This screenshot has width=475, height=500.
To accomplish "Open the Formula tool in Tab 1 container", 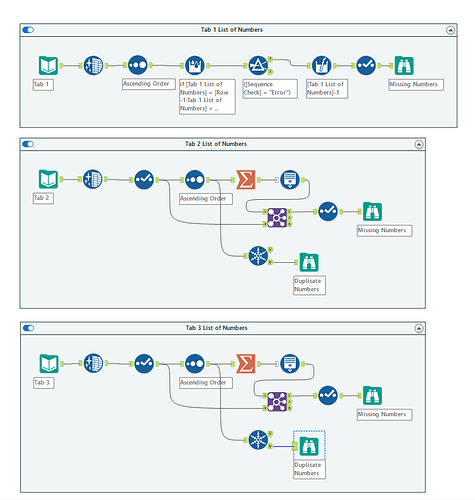I will 321,65.
